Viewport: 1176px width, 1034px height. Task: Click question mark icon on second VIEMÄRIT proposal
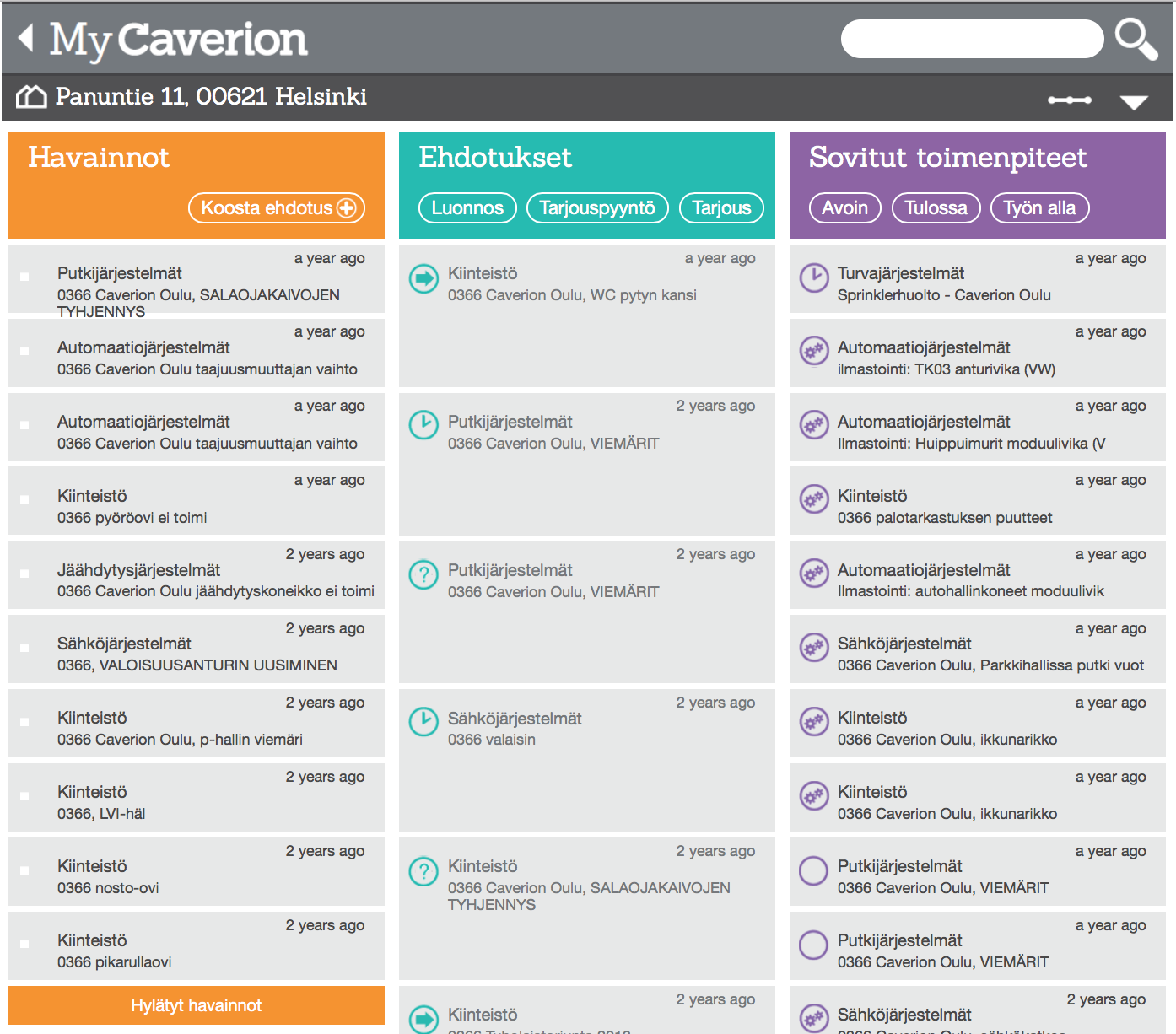click(x=423, y=575)
